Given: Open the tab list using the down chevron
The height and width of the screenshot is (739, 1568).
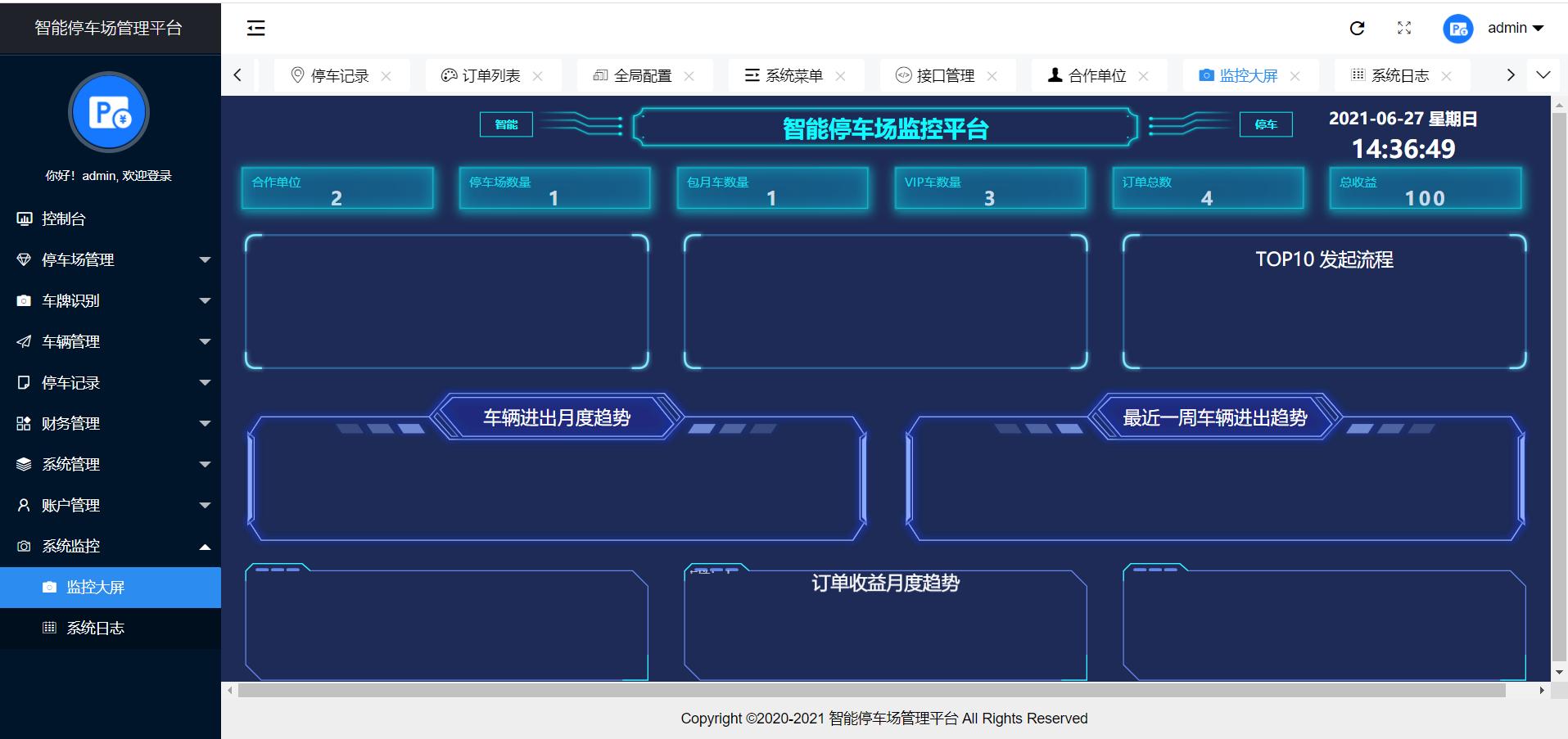Looking at the screenshot, I should click(1543, 74).
